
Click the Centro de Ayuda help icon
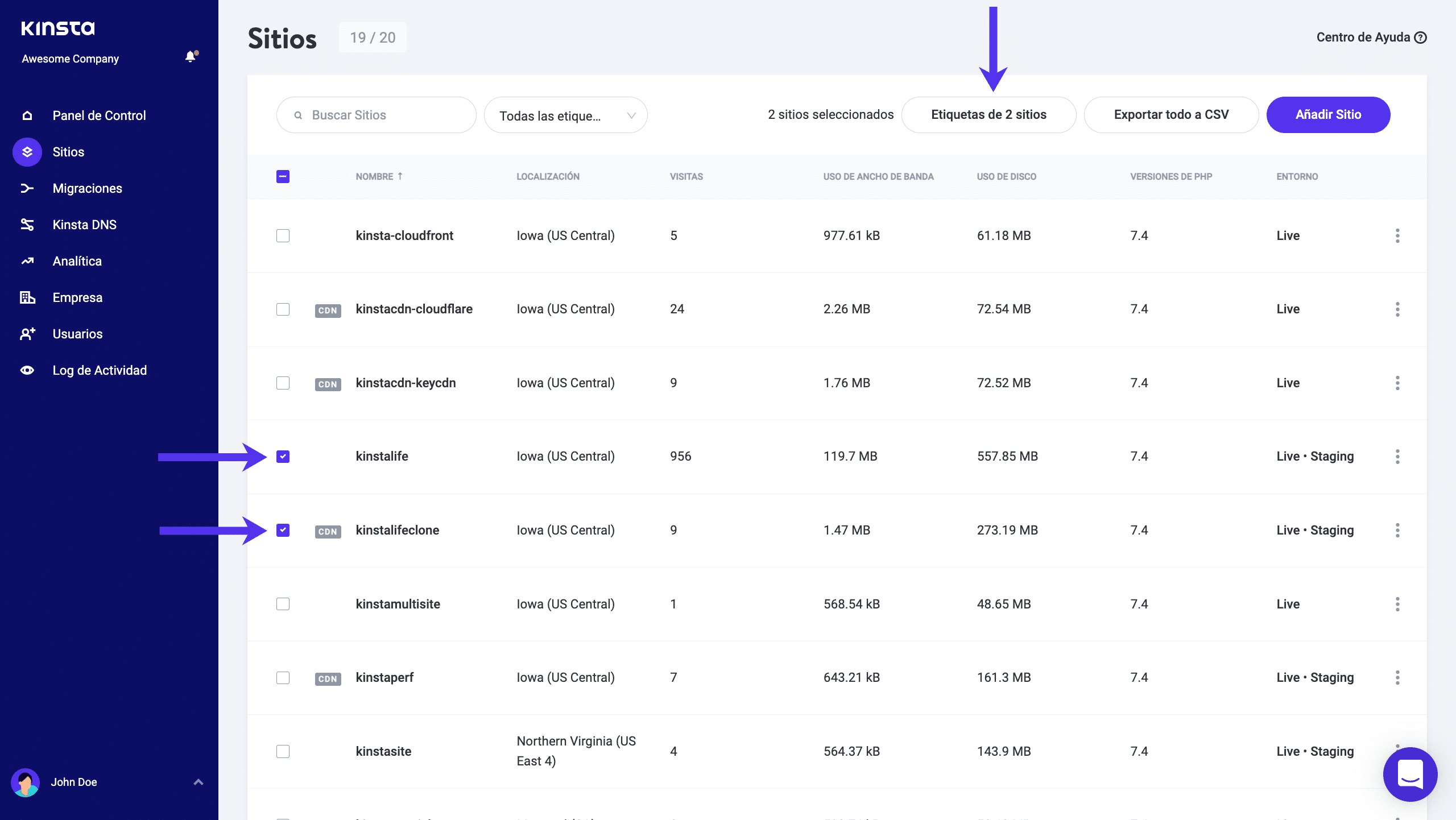(1421, 38)
